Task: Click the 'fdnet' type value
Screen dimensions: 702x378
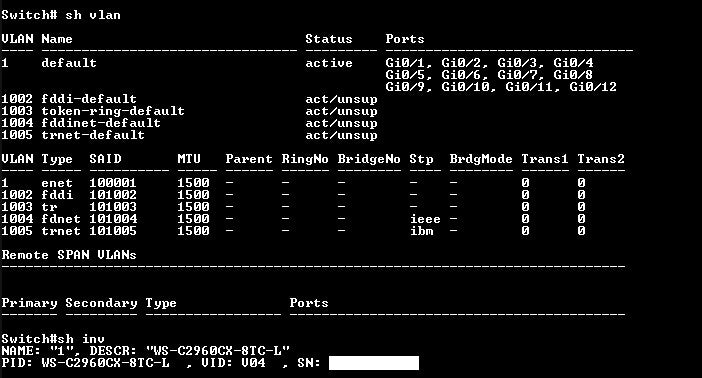Action: click(x=61, y=219)
